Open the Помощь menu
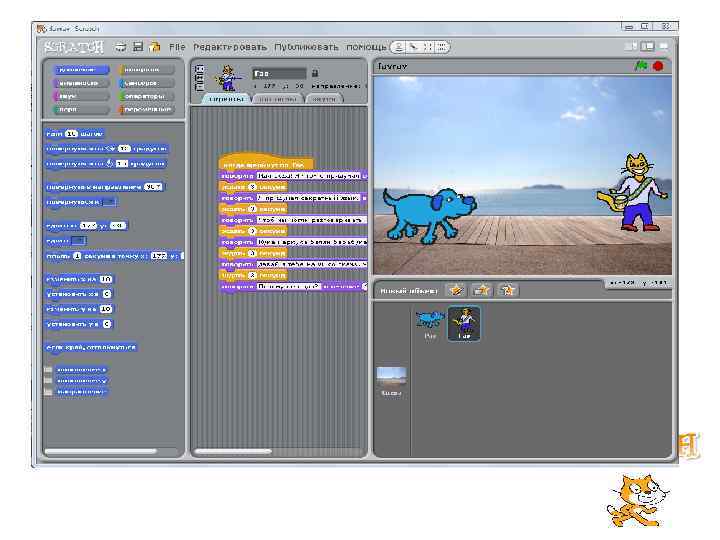 (x=366, y=47)
